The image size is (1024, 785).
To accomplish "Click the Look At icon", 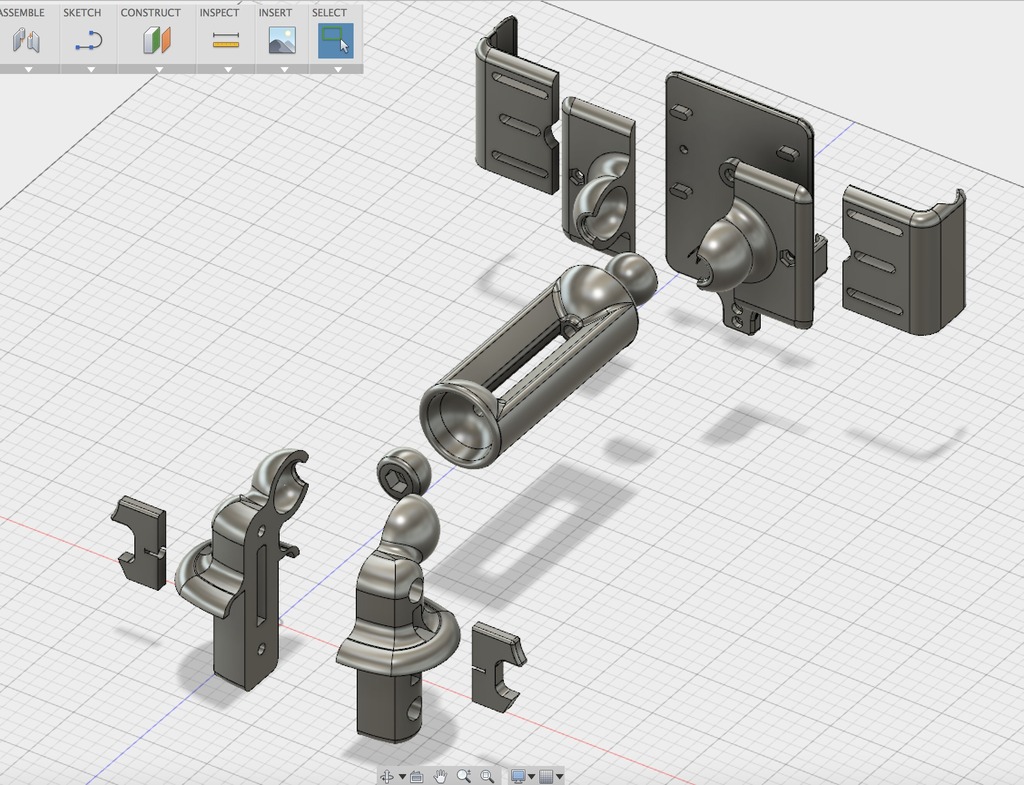I will click(x=417, y=776).
